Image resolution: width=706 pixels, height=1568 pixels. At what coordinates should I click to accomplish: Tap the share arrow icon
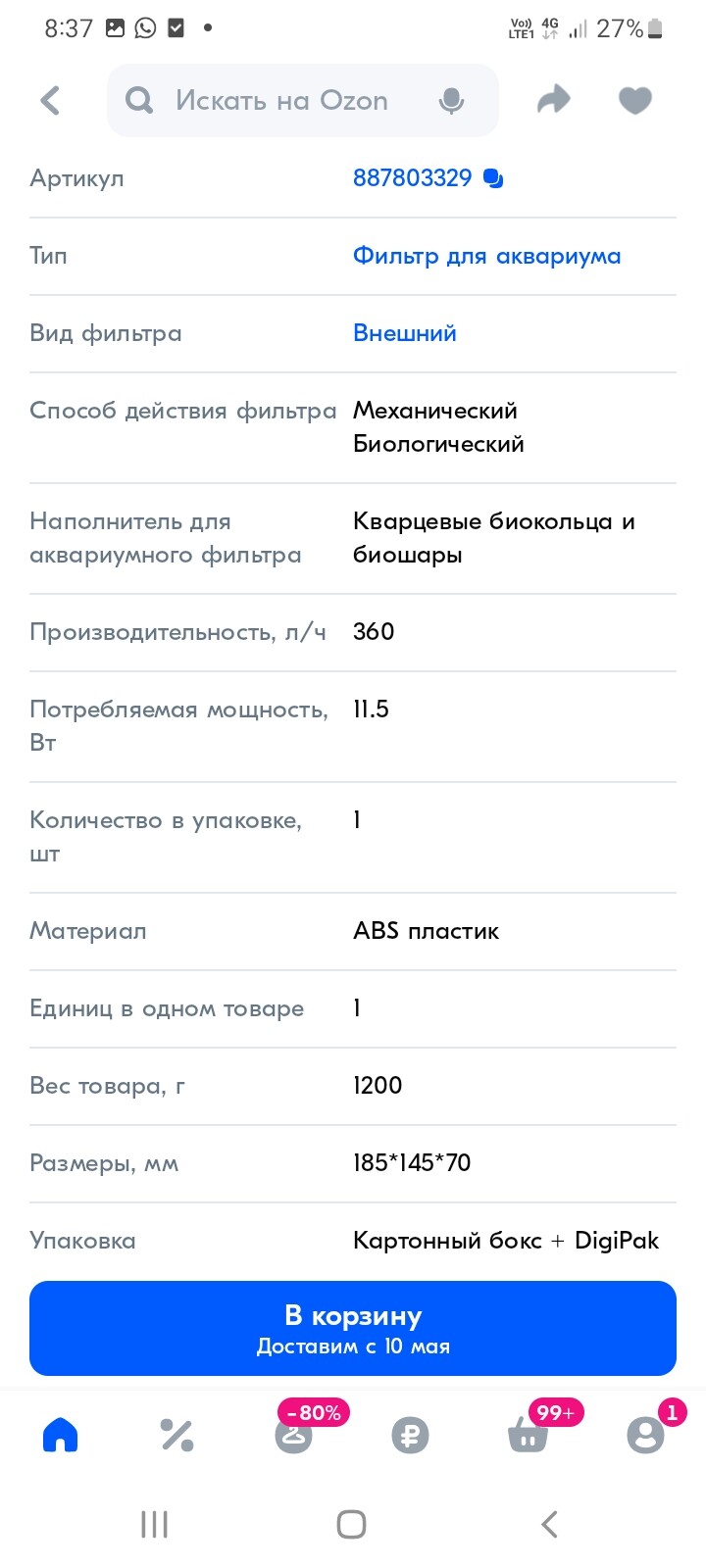(554, 100)
